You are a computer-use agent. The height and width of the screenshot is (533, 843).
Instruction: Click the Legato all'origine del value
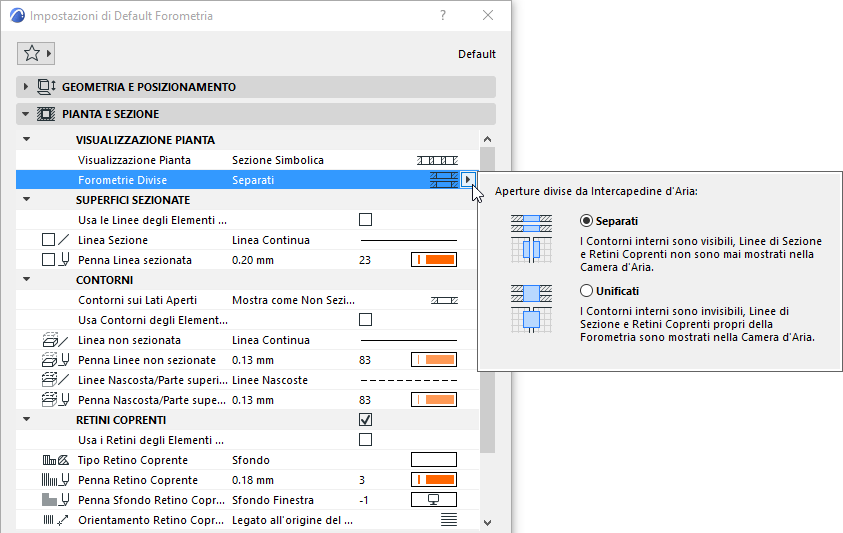(x=292, y=520)
